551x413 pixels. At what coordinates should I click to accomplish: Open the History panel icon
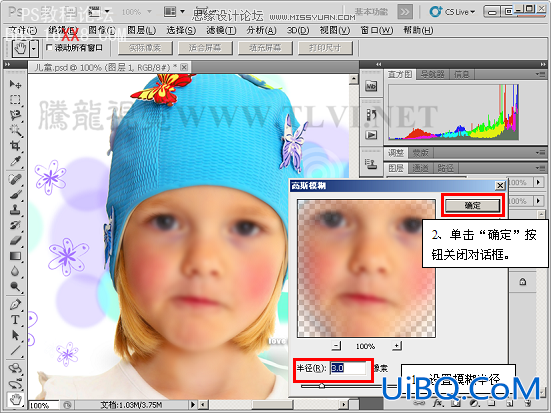tap(371, 115)
